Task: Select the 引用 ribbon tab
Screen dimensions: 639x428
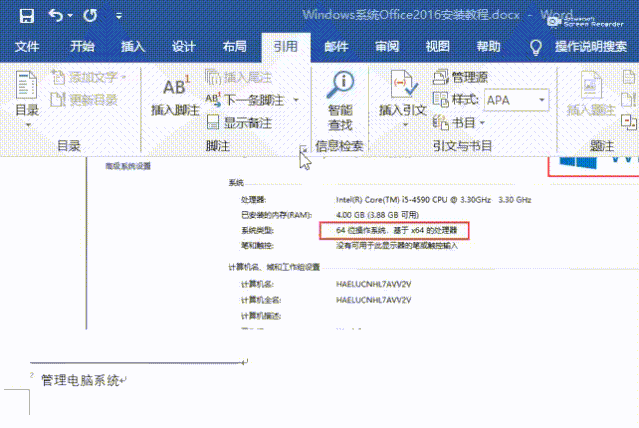Action: (286, 46)
